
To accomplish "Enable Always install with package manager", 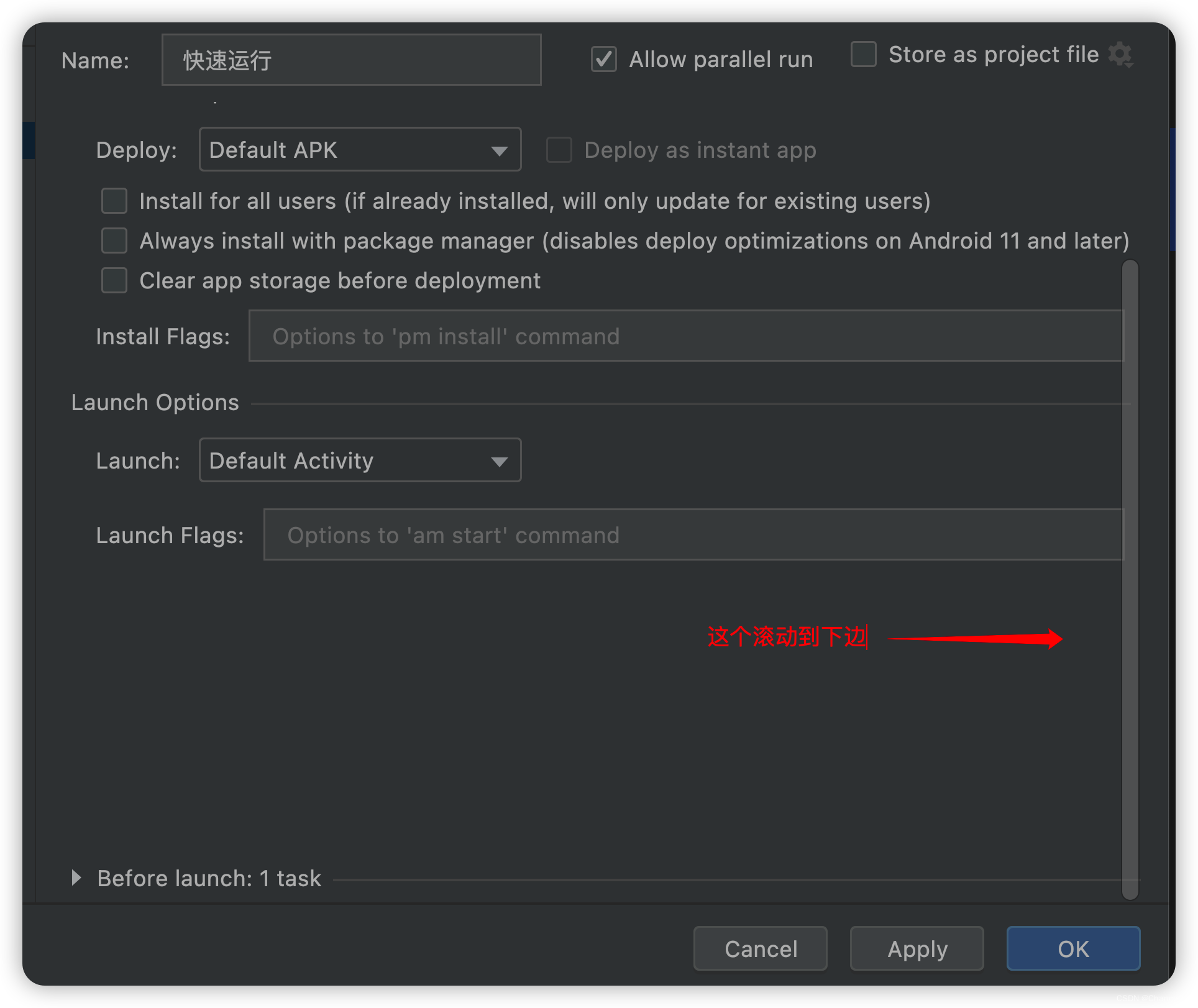I will coord(114,241).
